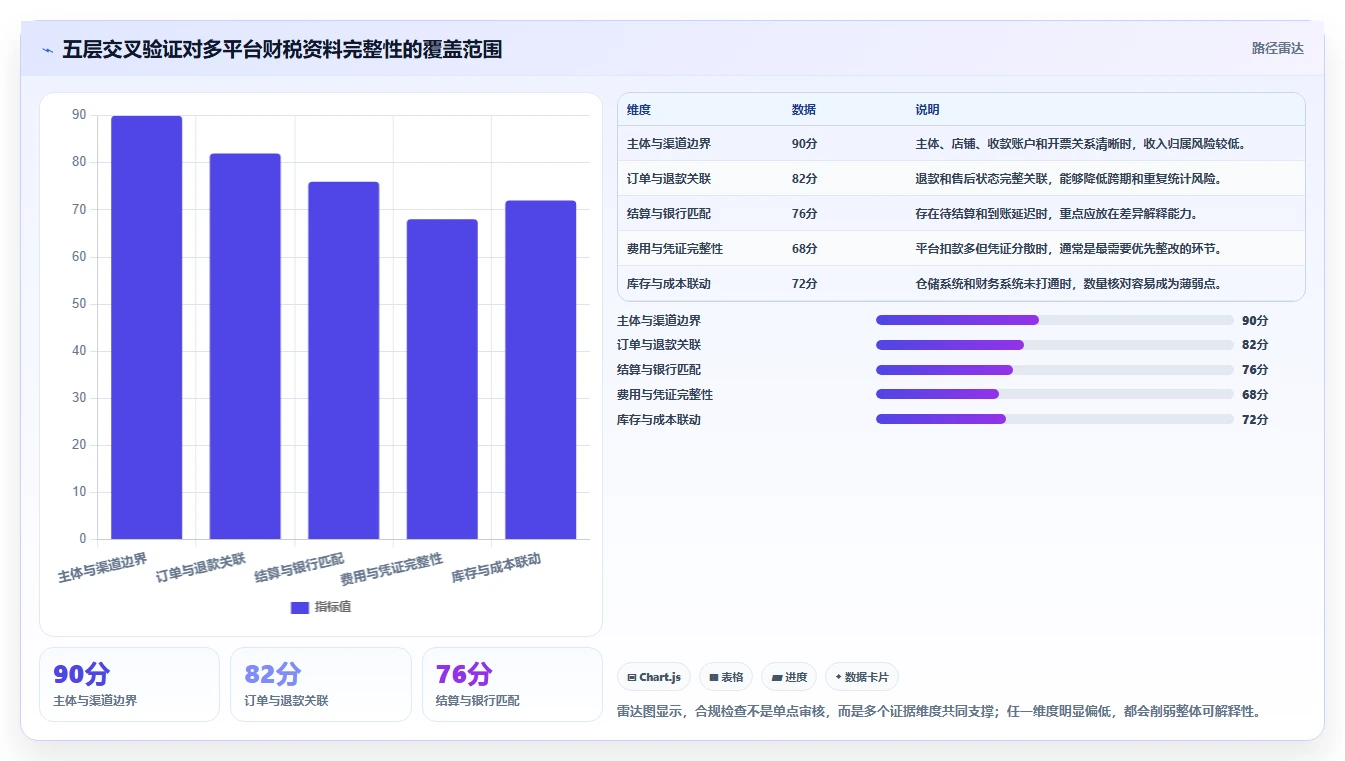Click the 表格 tag chip
The image size is (1345, 761).
[726, 677]
